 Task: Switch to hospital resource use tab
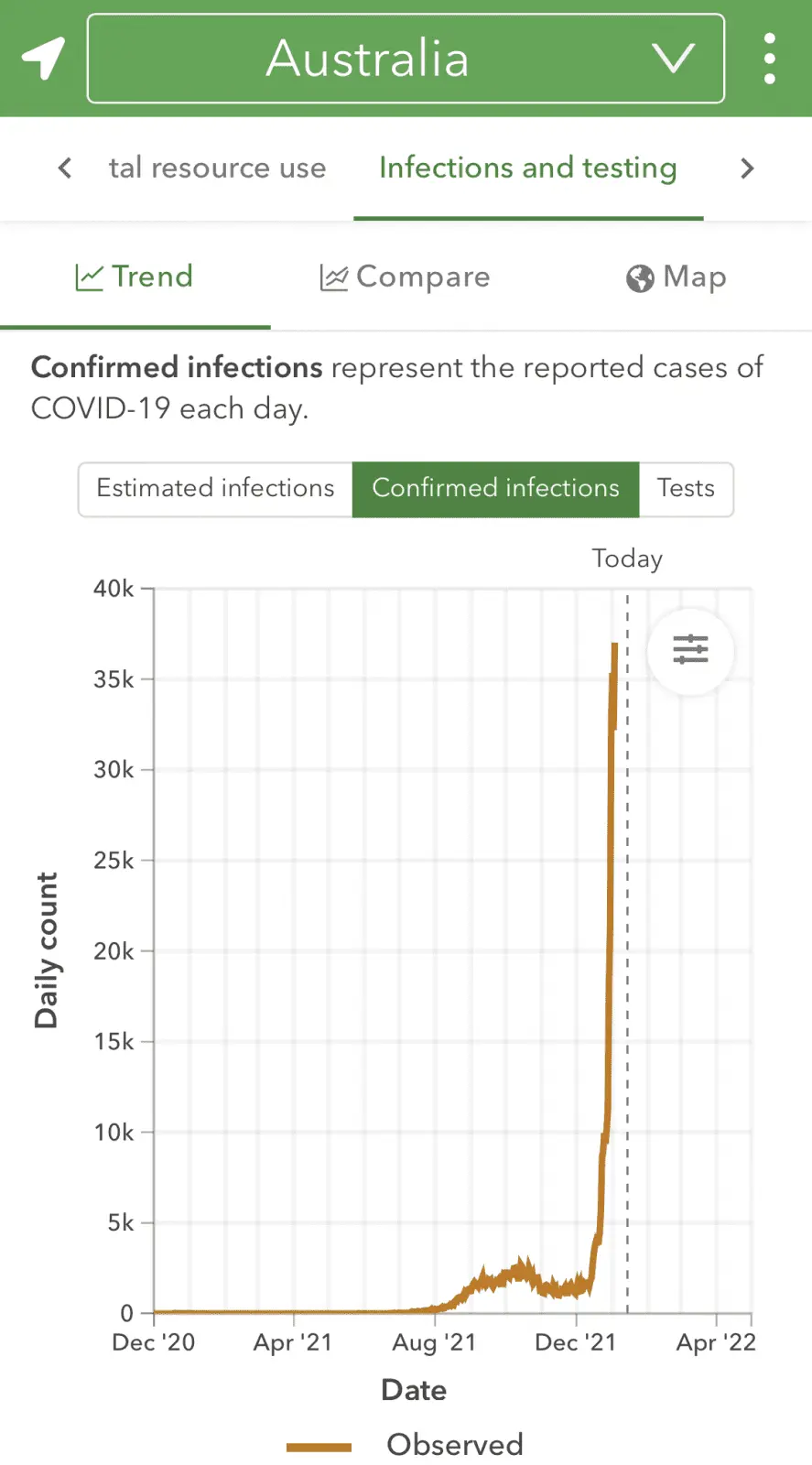pyautogui.click(x=217, y=168)
